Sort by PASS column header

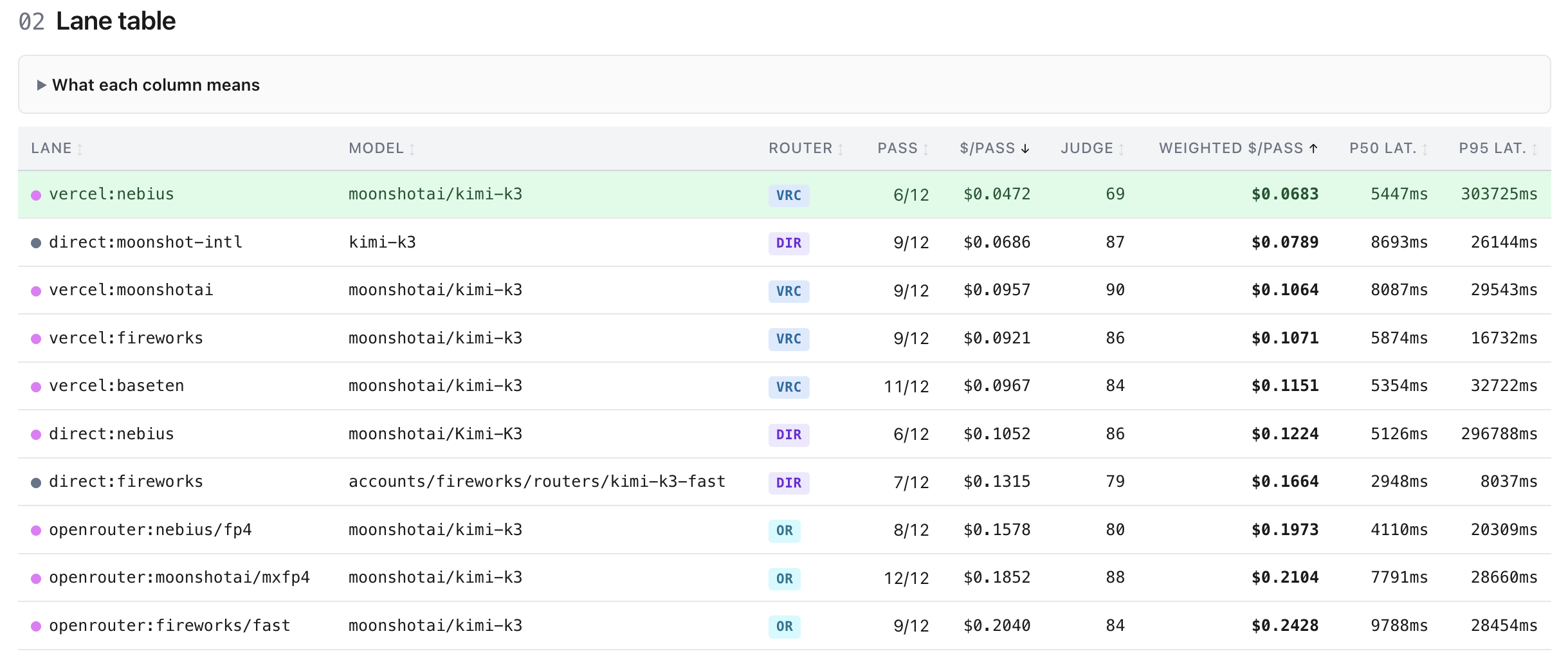[x=903, y=149]
